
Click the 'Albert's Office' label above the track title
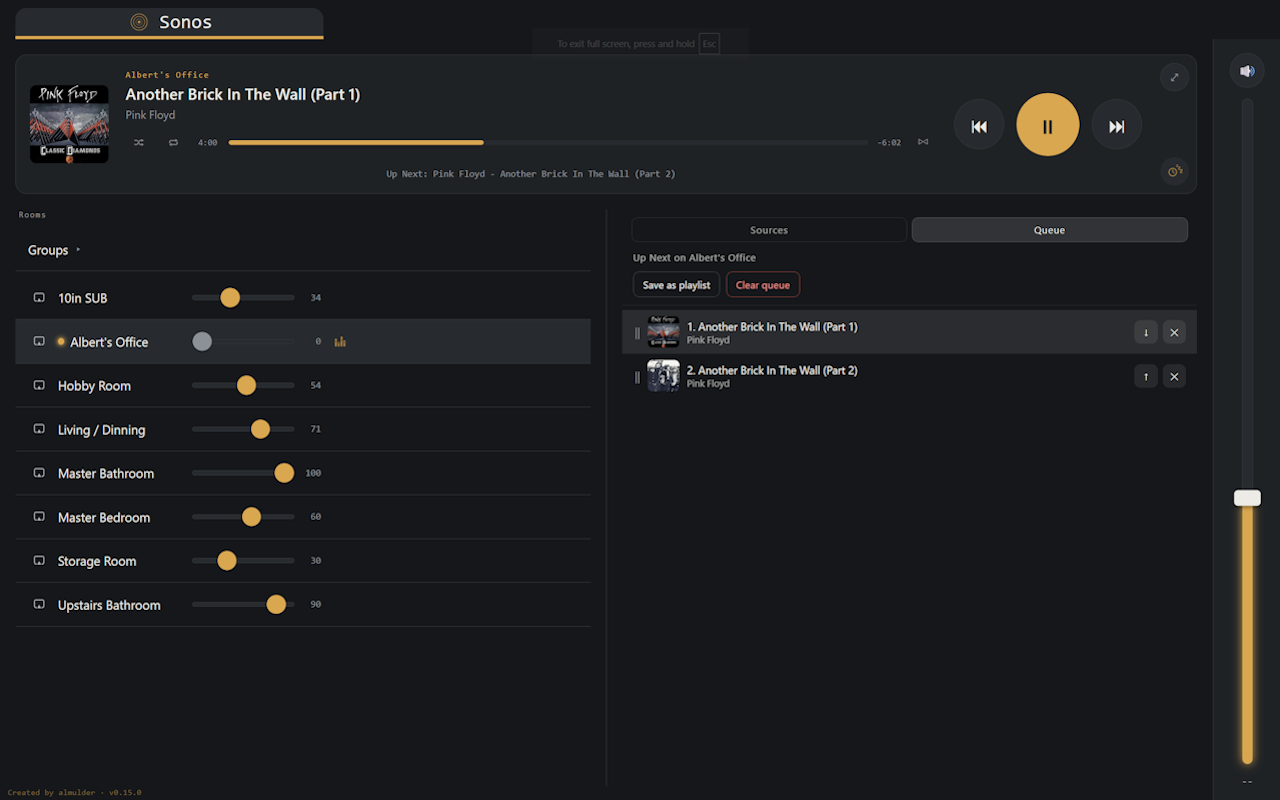coord(167,75)
